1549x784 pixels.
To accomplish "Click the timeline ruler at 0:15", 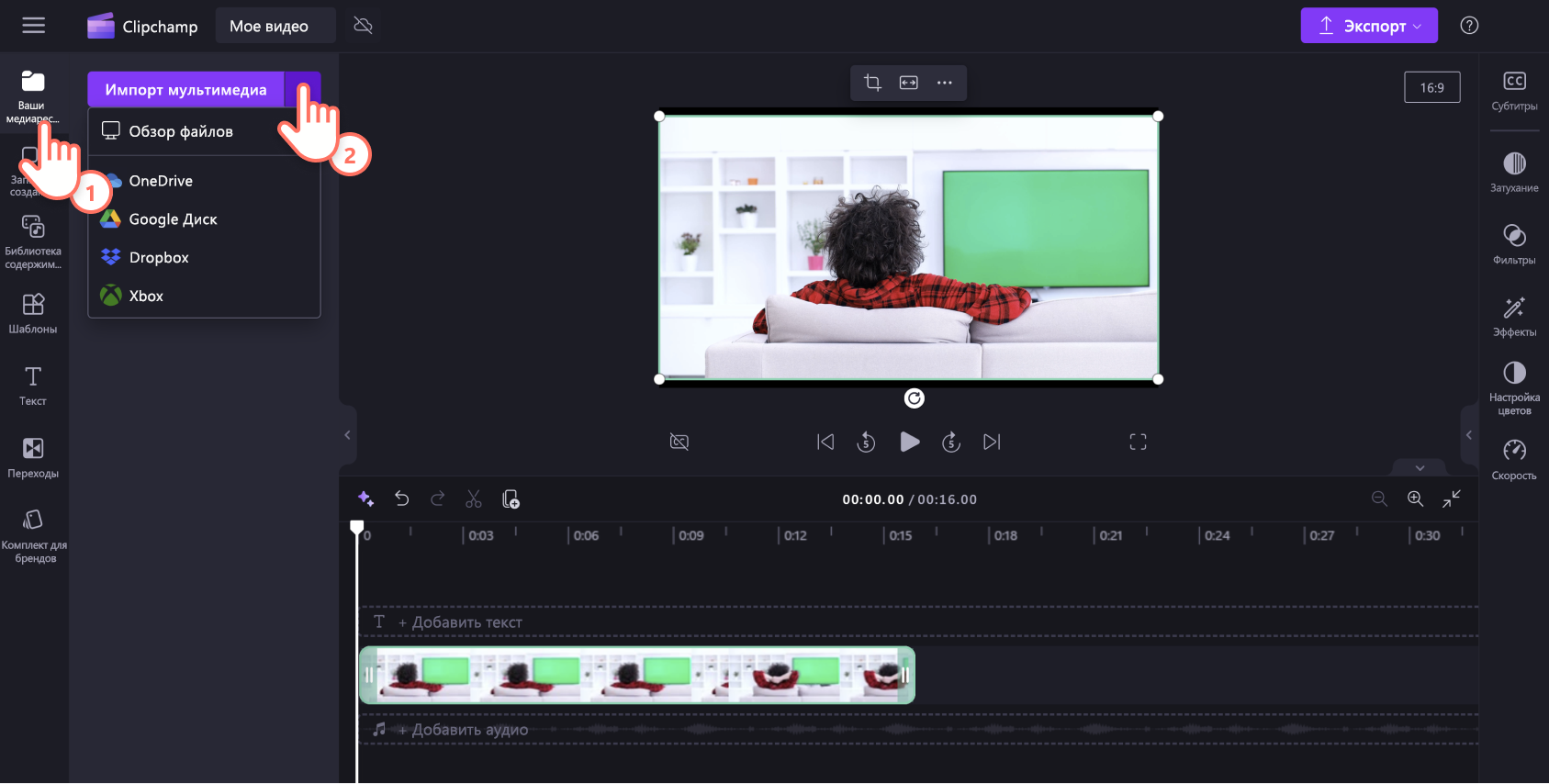I will click(900, 535).
